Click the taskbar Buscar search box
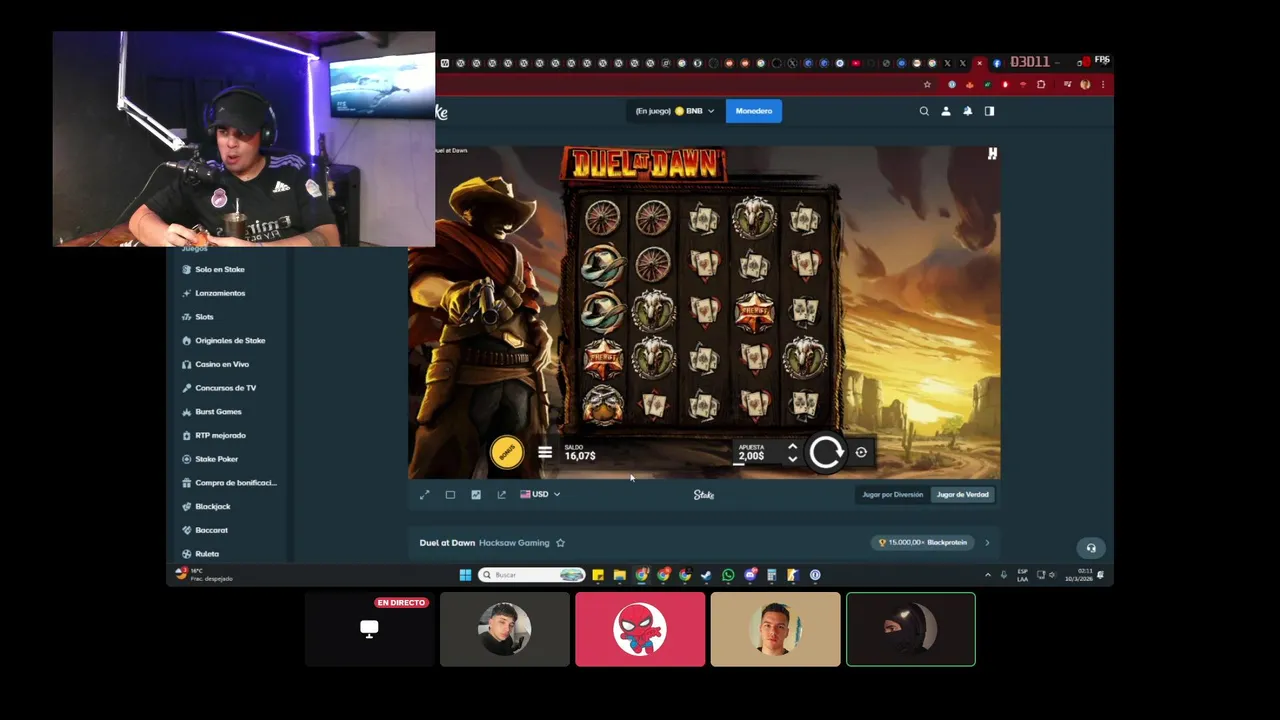The height and width of the screenshot is (720, 1280). (x=531, y=575)
